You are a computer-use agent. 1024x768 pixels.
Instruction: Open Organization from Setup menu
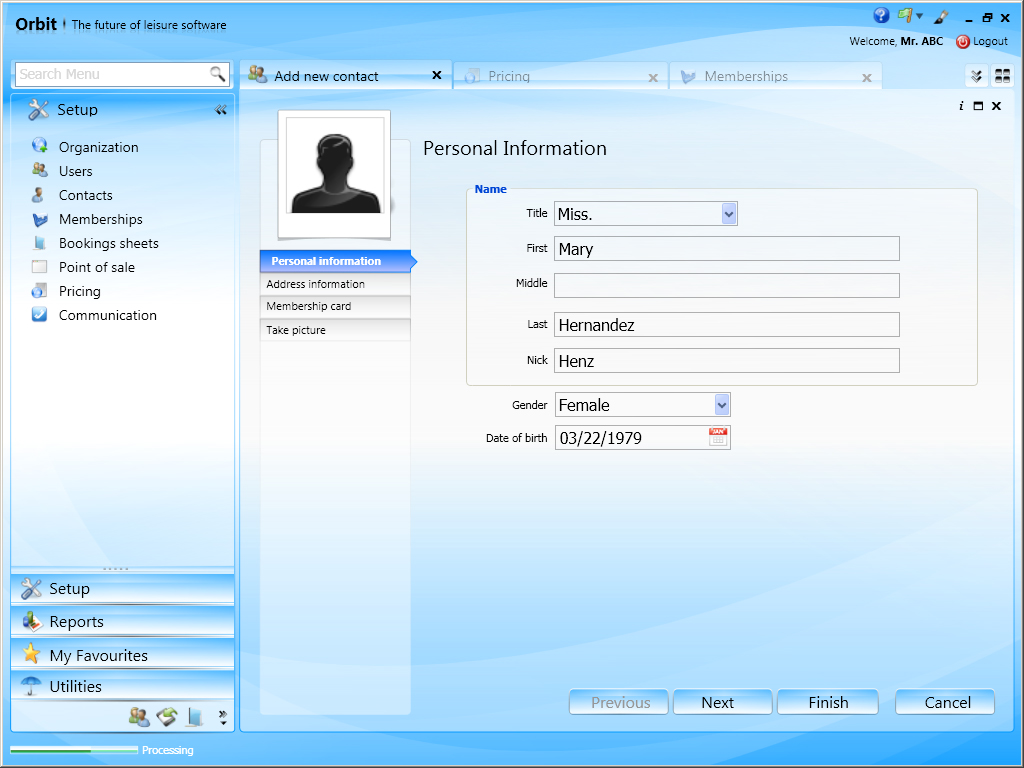click(99, 147)
